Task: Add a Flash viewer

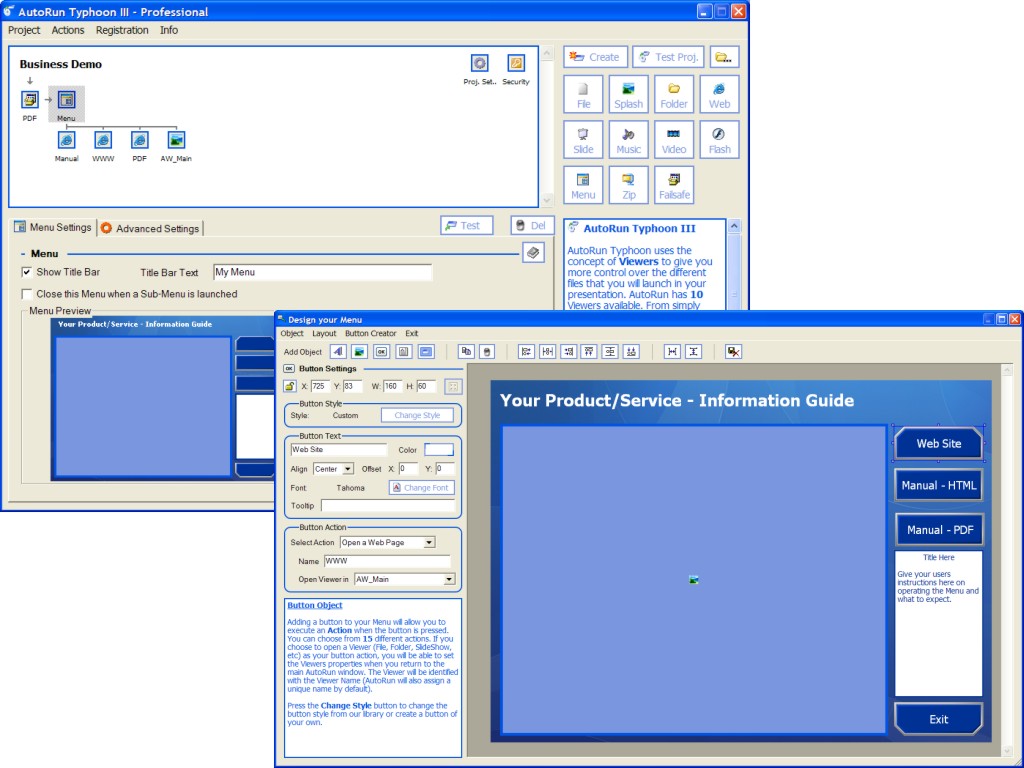Action: click(x=719, y=140)
